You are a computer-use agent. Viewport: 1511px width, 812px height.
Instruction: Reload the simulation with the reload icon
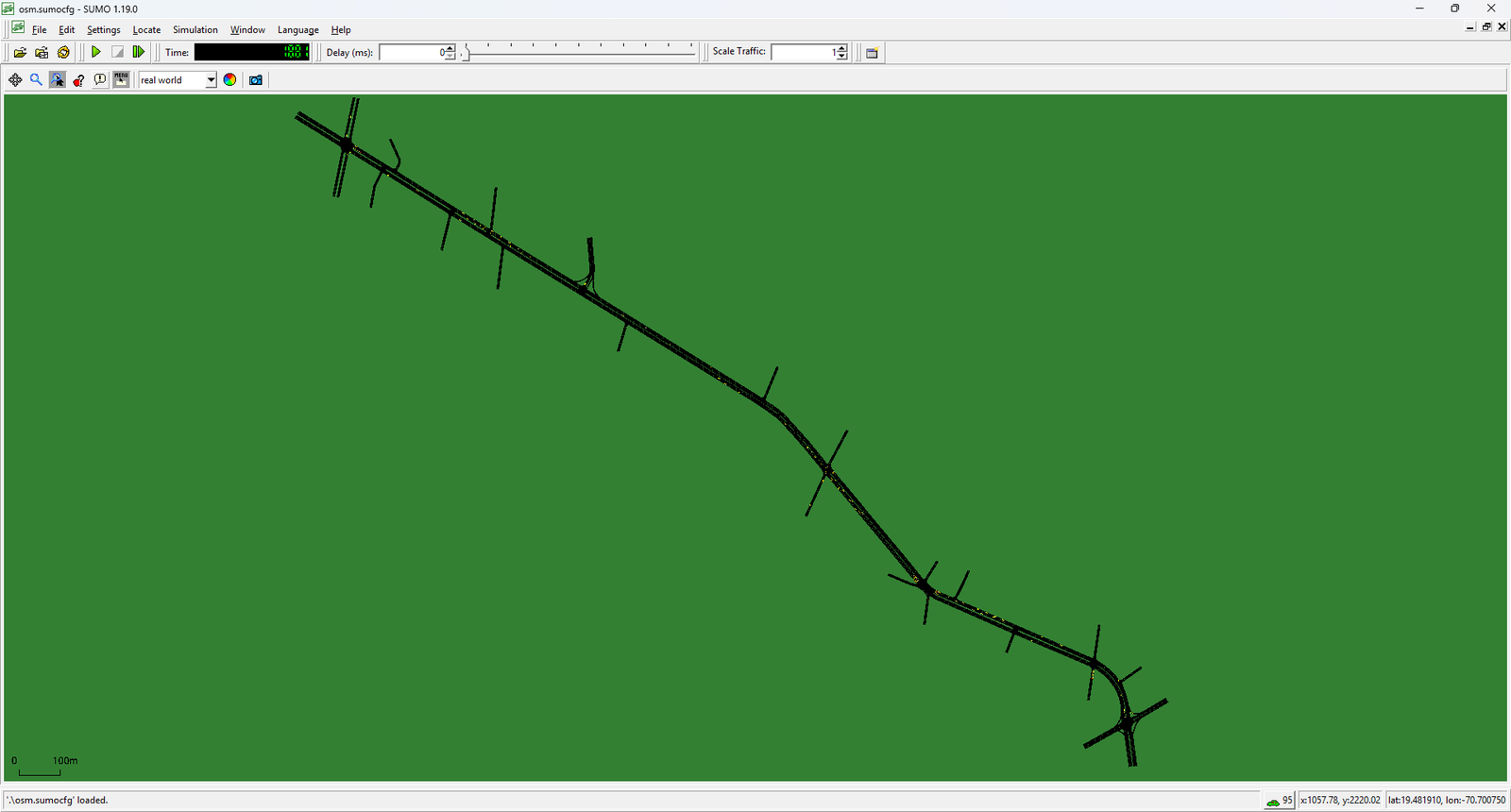click(x=63, y=53)
